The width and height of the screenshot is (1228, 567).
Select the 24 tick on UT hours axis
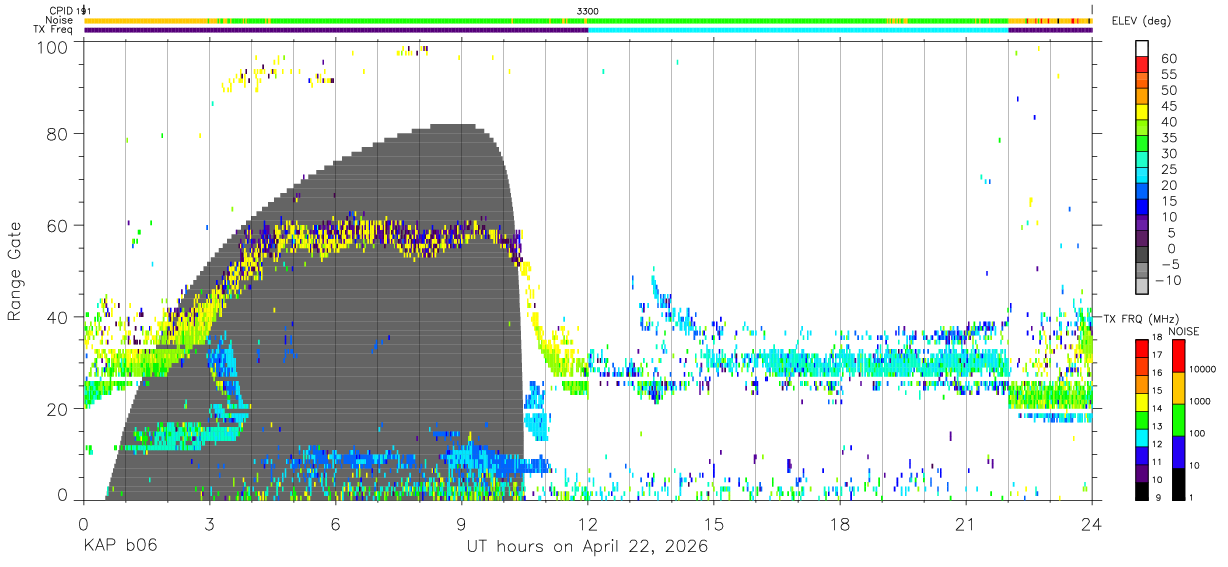coord(1092,524)
